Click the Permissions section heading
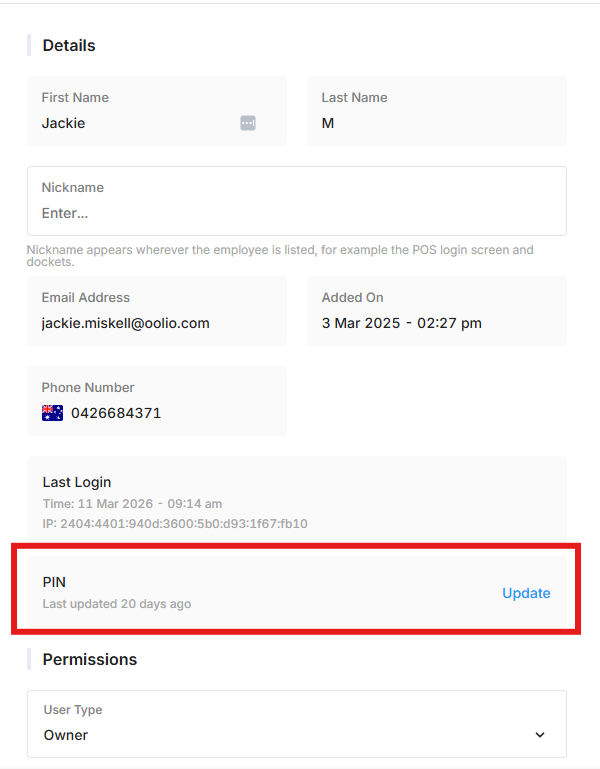 pos(90,660)
